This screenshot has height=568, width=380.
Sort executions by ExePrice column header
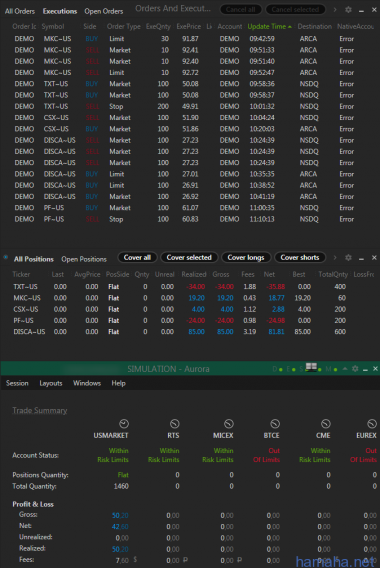tap(189, 26)
